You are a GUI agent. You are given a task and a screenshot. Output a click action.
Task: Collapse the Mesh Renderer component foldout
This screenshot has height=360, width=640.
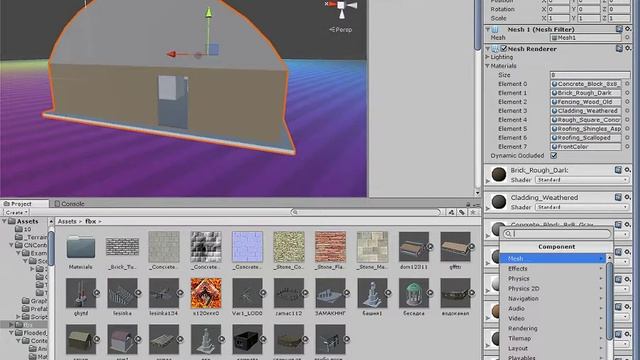tap(488, 49)
